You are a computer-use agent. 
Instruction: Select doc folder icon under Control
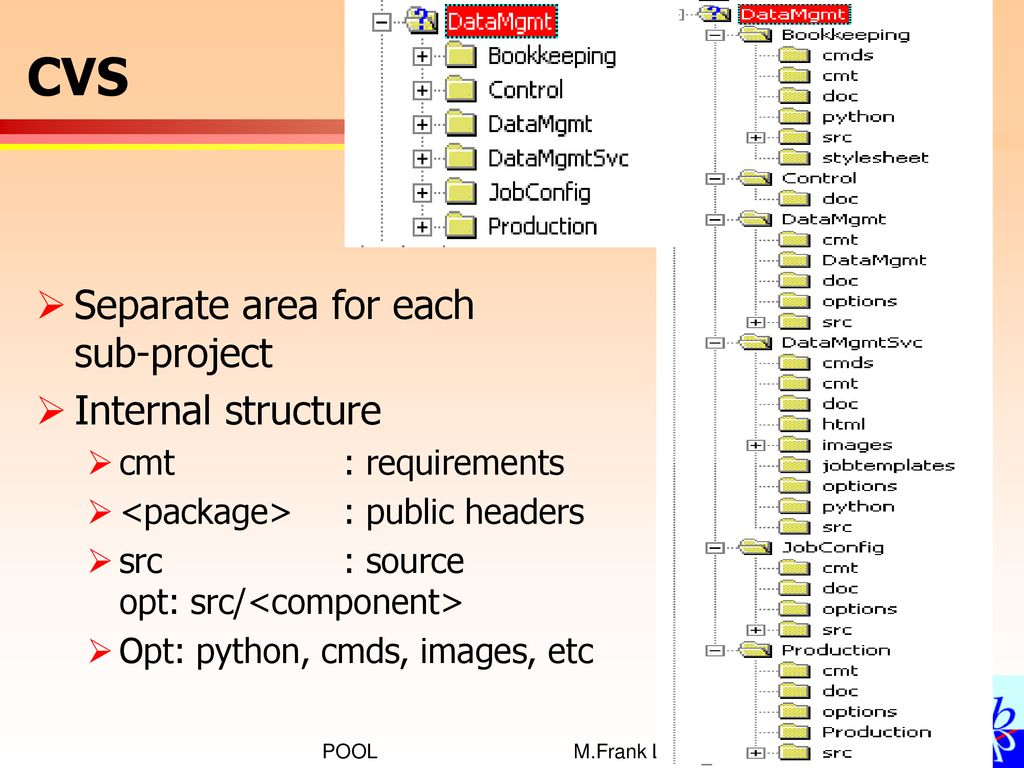795,199
